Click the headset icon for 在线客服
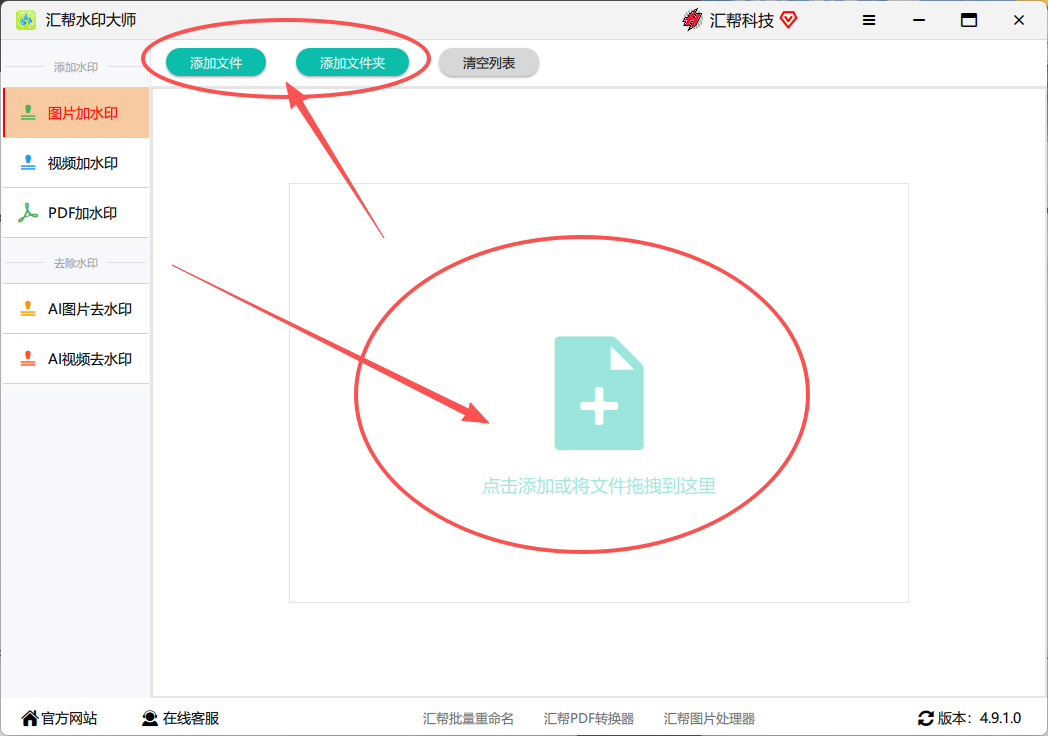This screenshot has height=736, width=1048. 150,718
